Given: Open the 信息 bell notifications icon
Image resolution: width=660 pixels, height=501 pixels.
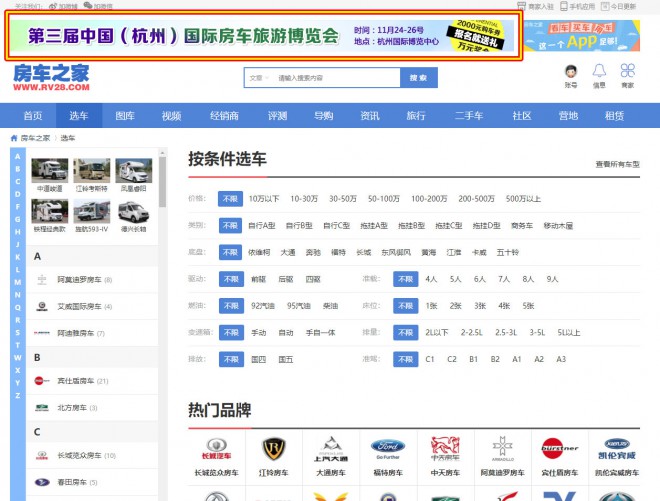Looking at the screenshot, I should (599, 71).
